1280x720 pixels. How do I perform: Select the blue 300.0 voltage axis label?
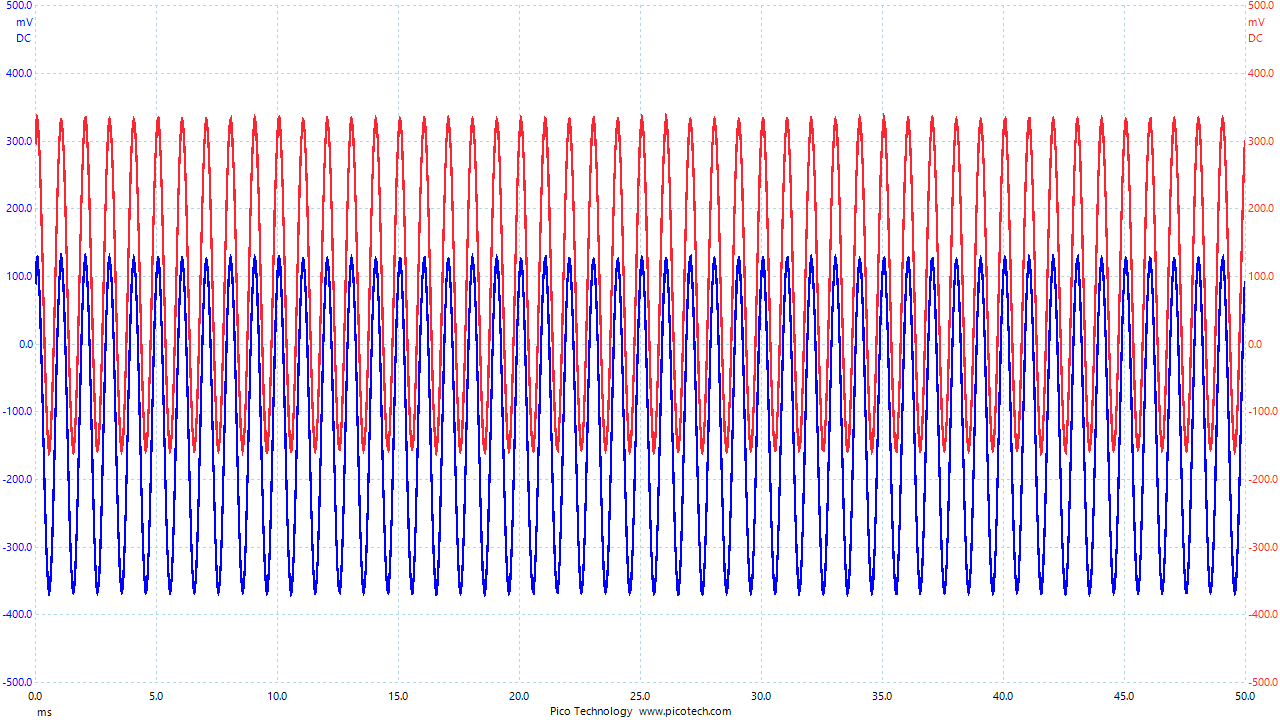tap(19, 141)
